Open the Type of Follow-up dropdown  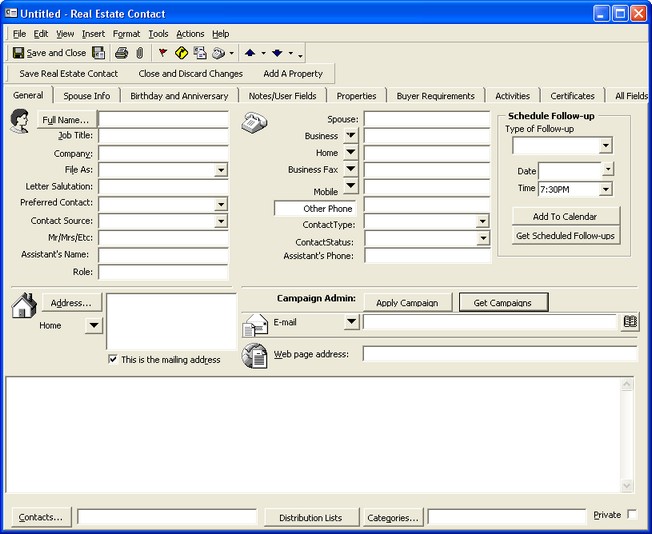pyautogui.click(x=605, y=146)
